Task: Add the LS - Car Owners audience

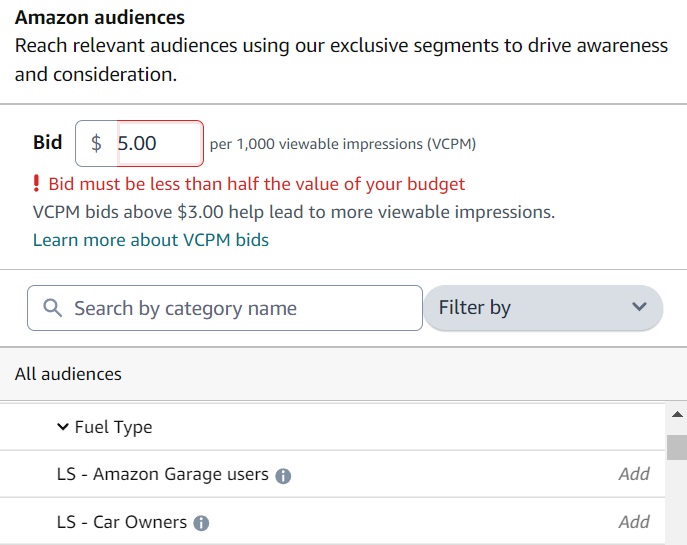Action: click(633, 522)
